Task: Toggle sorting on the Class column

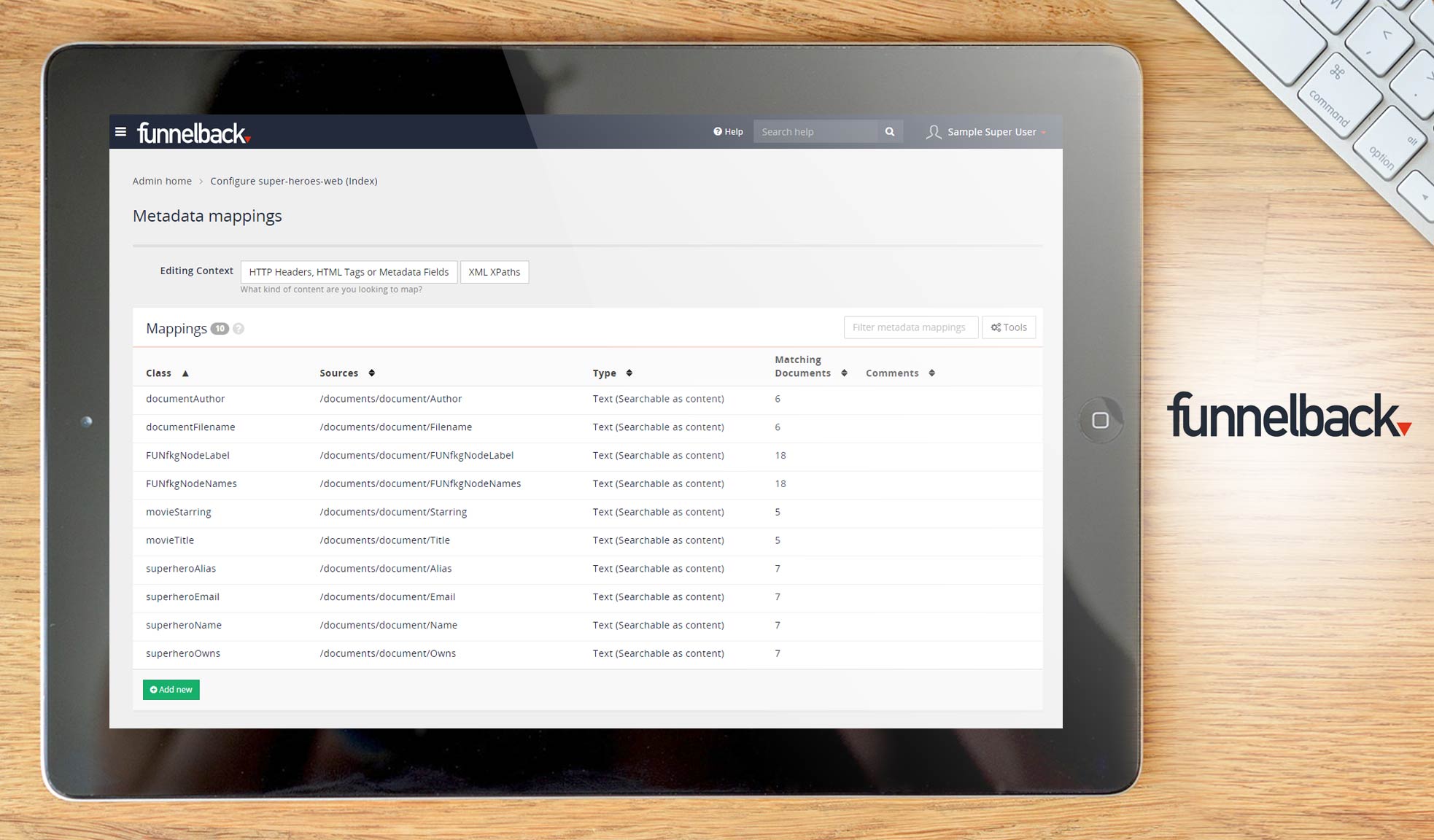Action: pos(185,373)
